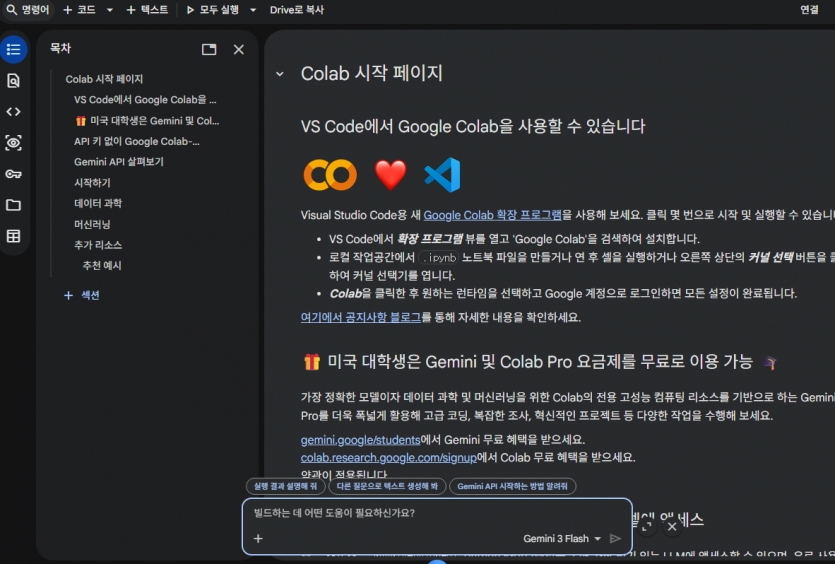
Task: Expand the 코드 dropdown arrow in toolbar
Action: pos(108,10)
